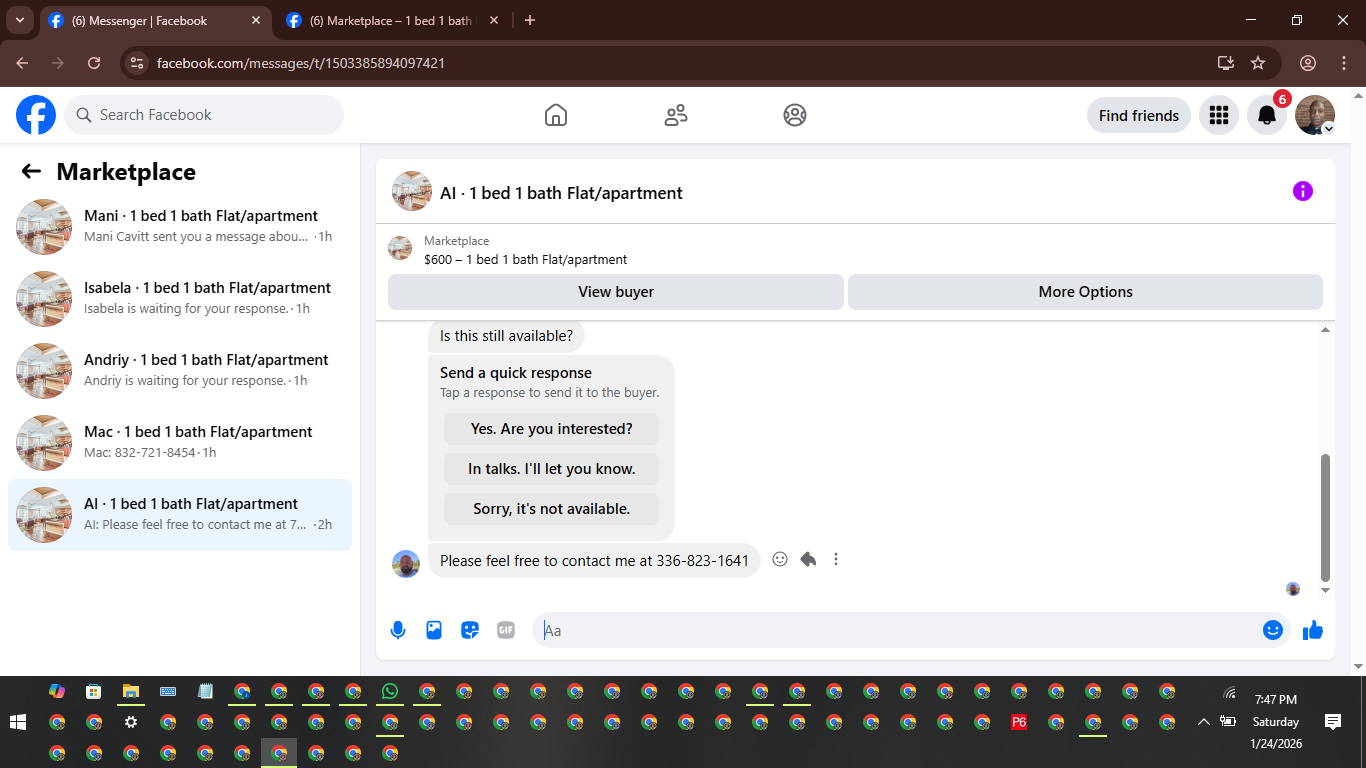Reply to the phone number message
The image size is (1366, 768).
pyautogui.click(x=808, y=559)
